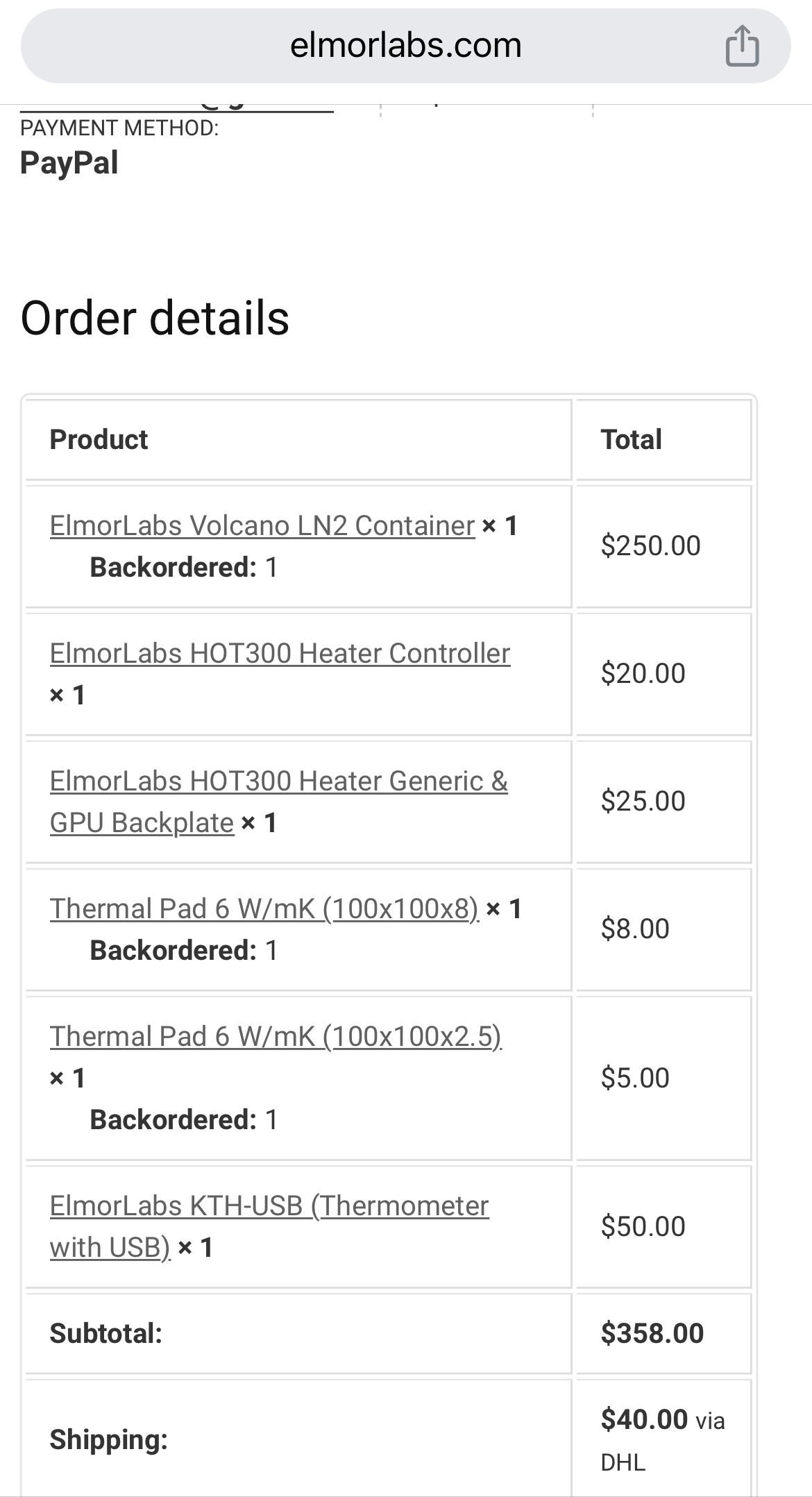
Task: Open HOT300 Heater Generic & GPU Backplate link
Action: [x=278, y=802]
